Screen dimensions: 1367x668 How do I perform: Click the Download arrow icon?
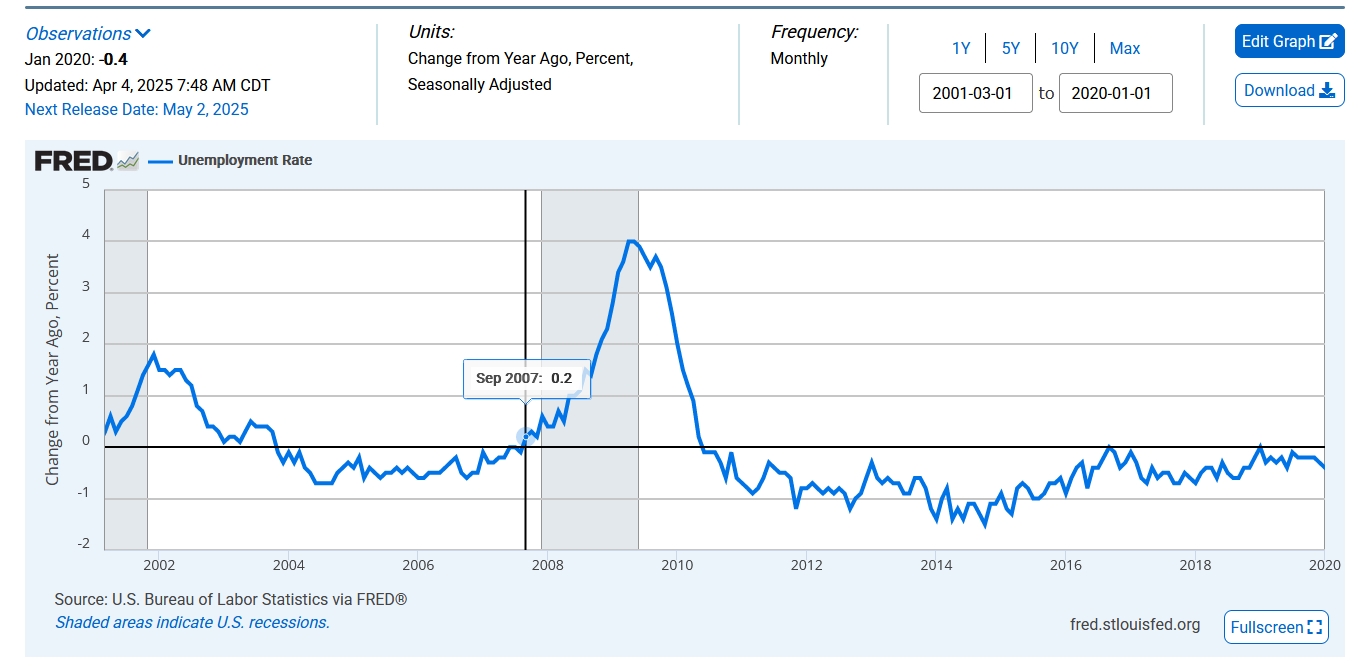click(x=1327, y=91)
